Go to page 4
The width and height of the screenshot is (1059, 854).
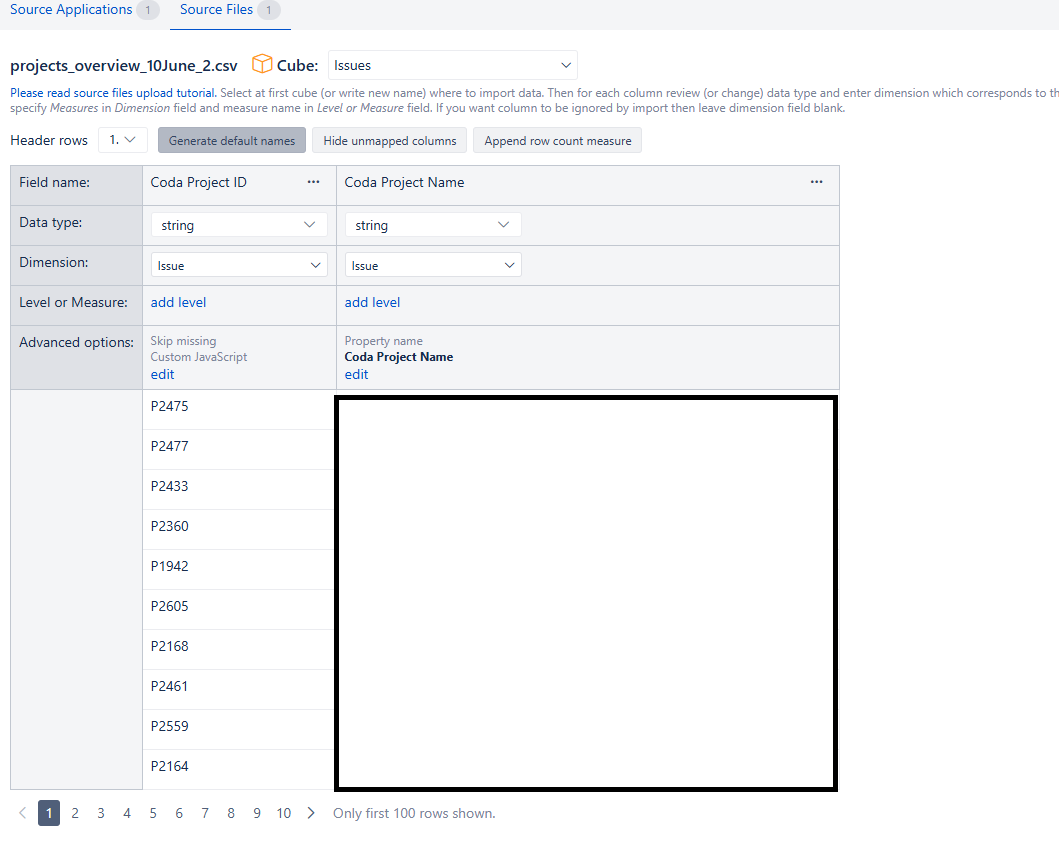[x=127, y=813]
